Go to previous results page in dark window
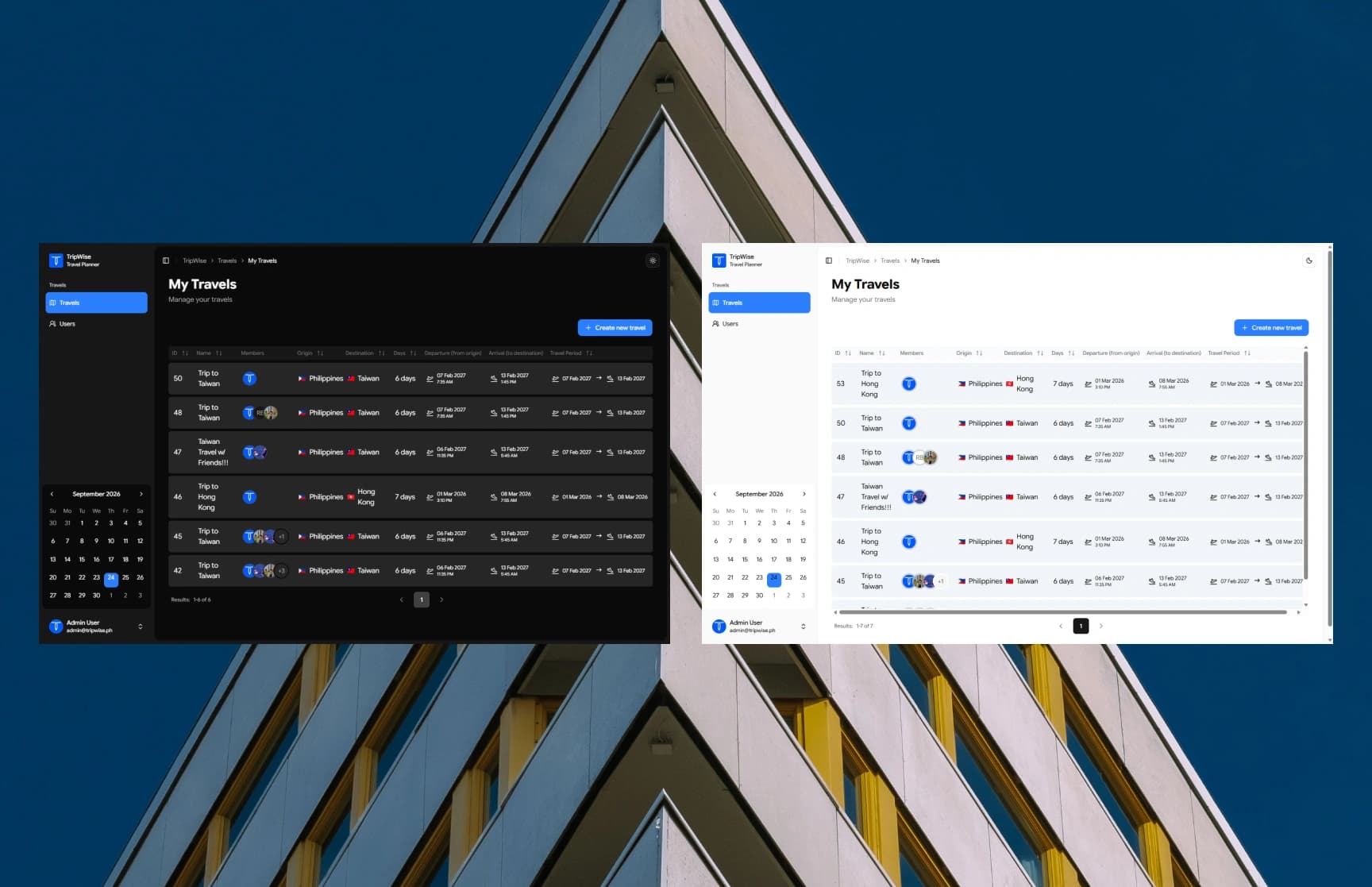This screenshot has height=887, width=1372. coord(402,600)
